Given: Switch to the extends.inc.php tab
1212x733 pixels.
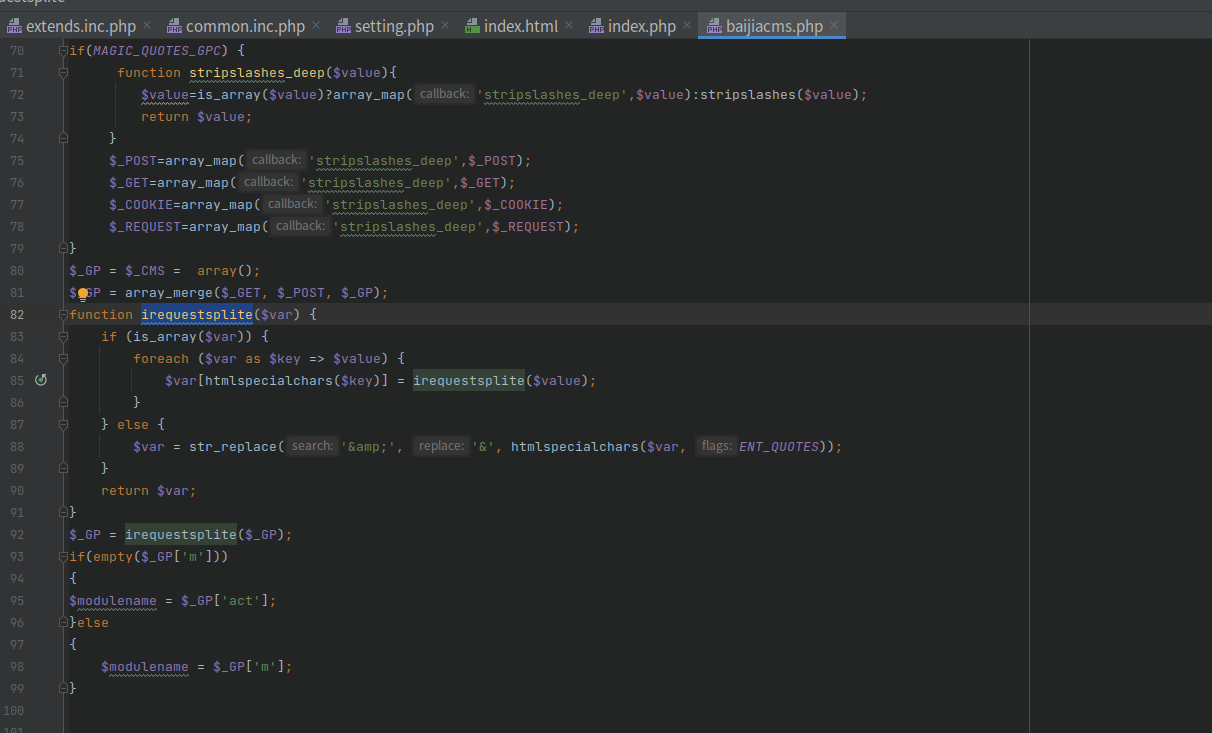Looking at the screenshot, I should (80, 26).
